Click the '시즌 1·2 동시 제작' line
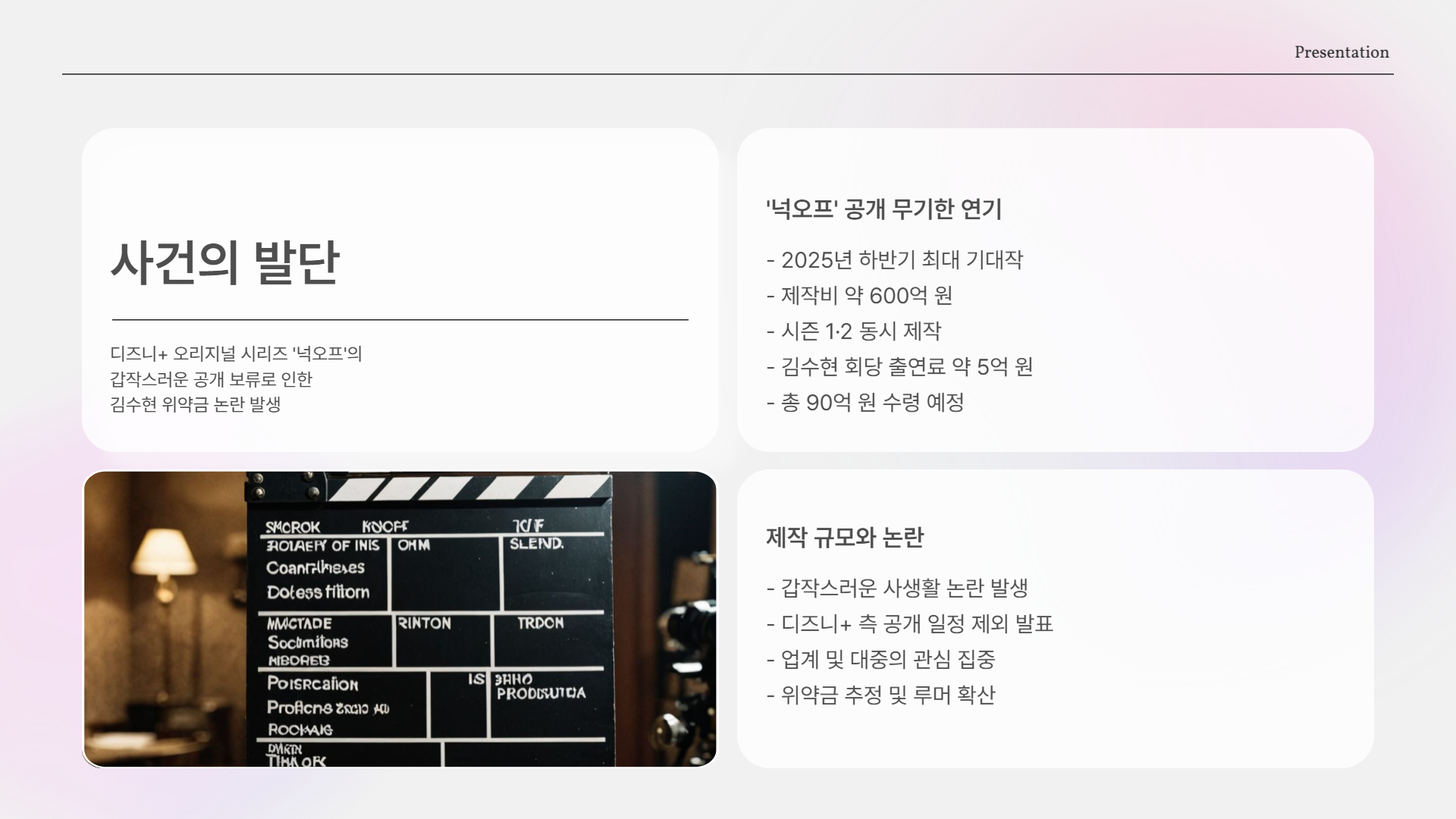The width and height of the screenshot is (1456, 819). pos(854,331)
